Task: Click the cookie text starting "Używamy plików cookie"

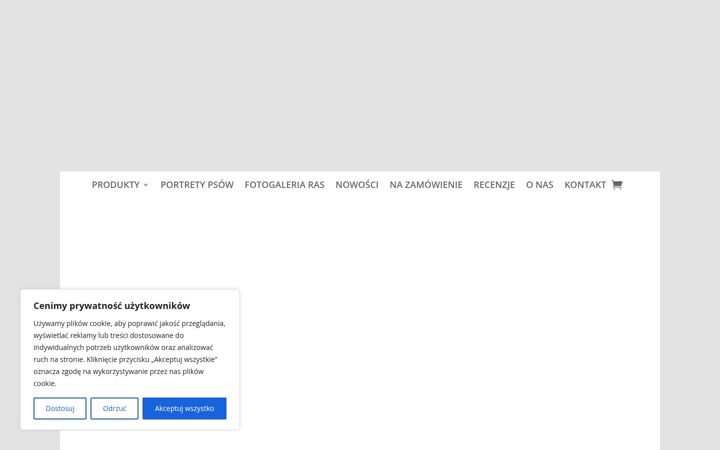Action: click(129, 353)
